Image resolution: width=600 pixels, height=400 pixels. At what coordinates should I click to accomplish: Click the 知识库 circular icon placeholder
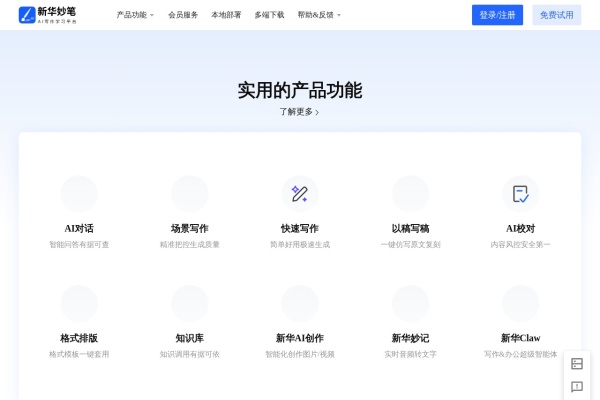pos(189,304)
